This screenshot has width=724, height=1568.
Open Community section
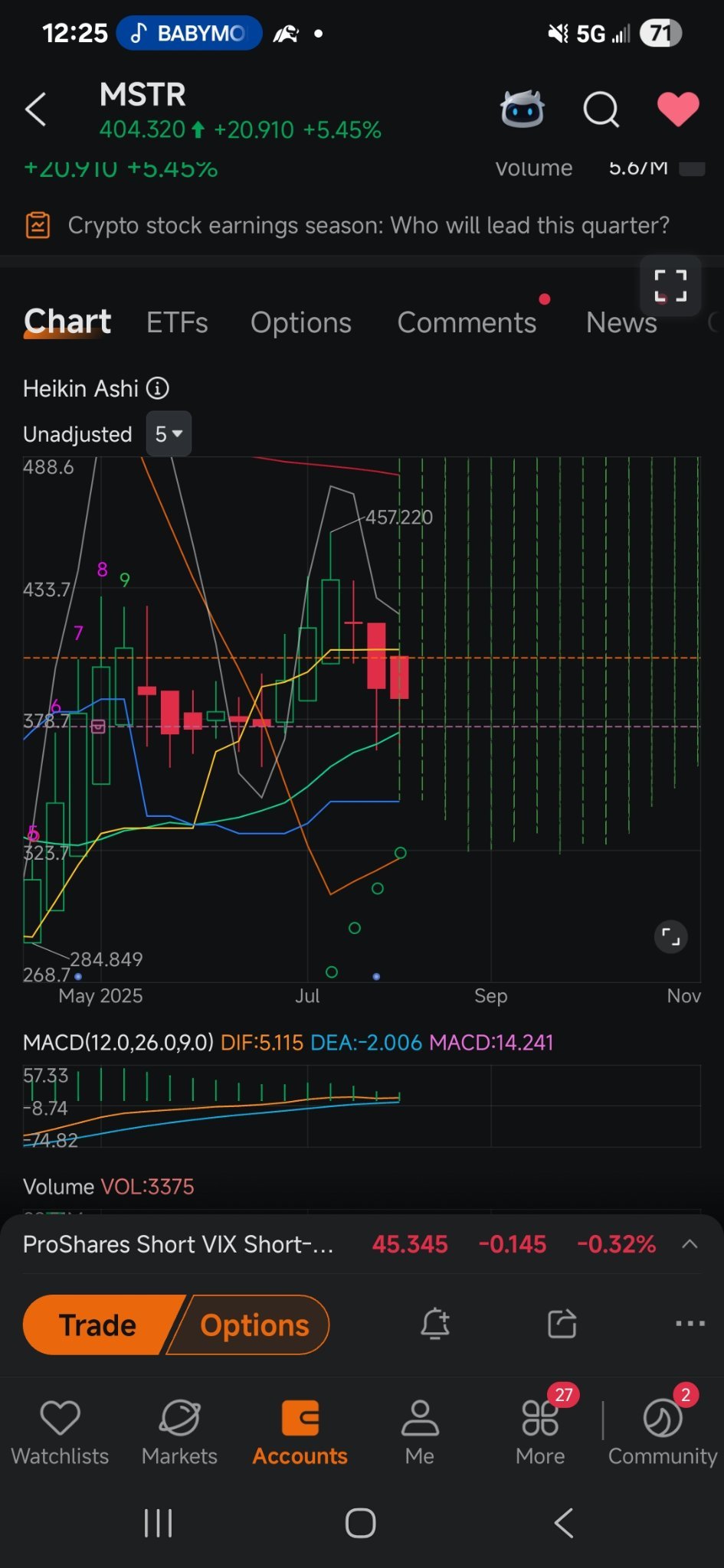coord(663,1432)
